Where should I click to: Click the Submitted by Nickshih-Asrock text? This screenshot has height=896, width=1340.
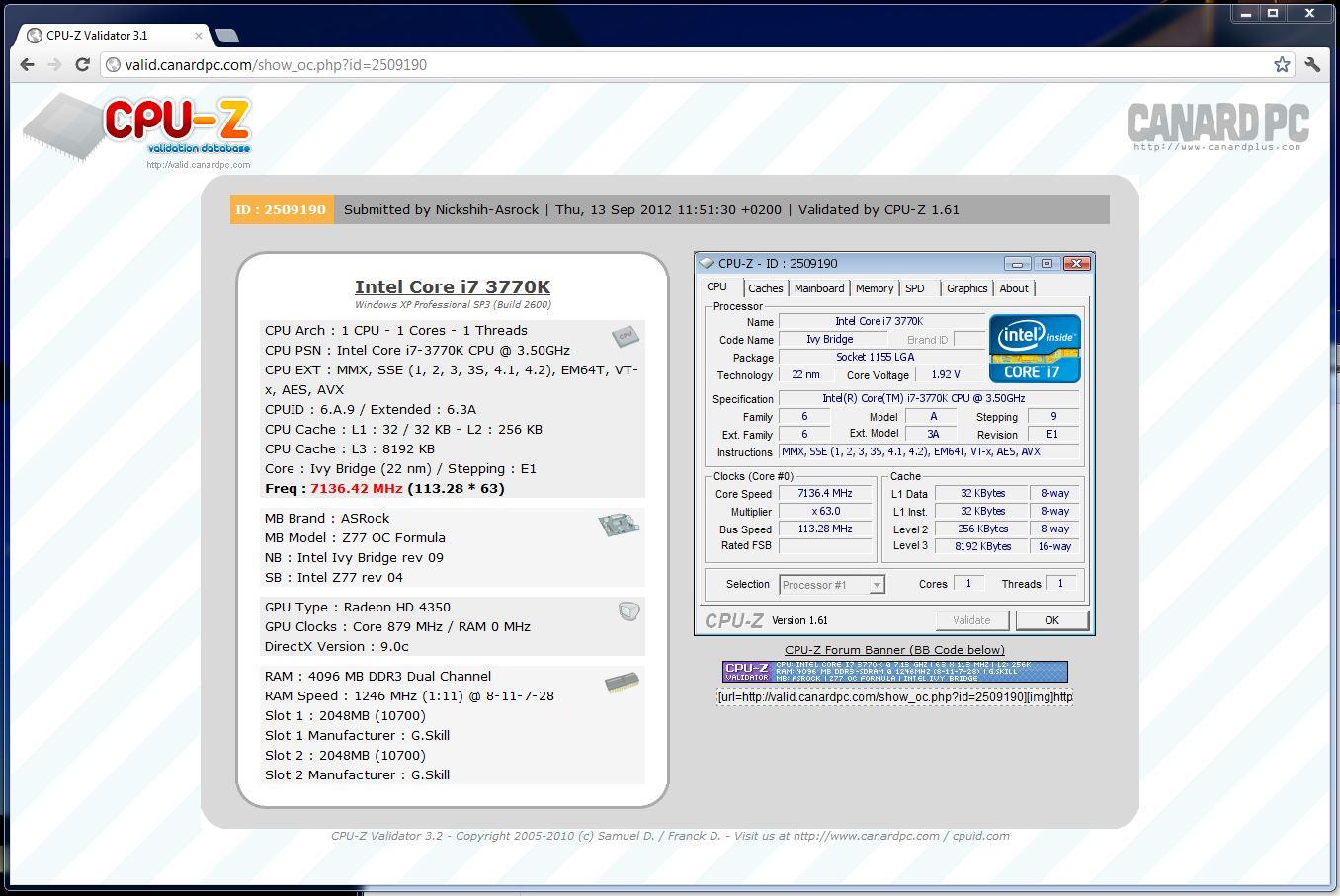coord(441,209)
